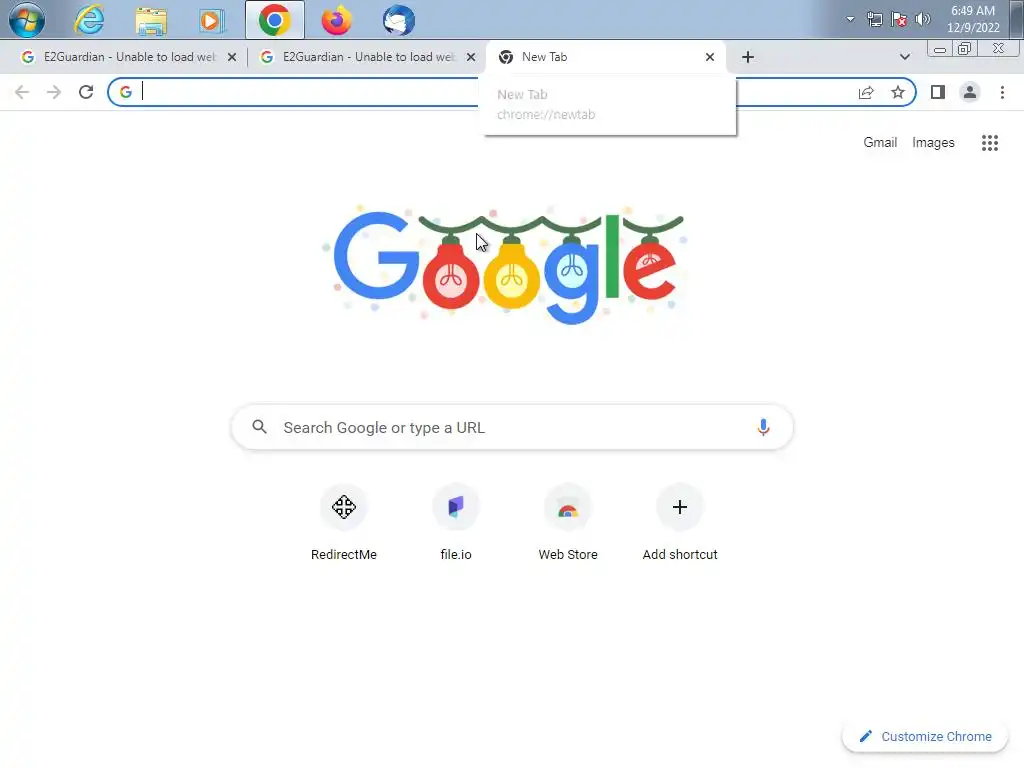Image resolution: width=1024 pixels, height=768 pixels.
Task: Click the Add shortcut button
Action: (x=680, y=523)
